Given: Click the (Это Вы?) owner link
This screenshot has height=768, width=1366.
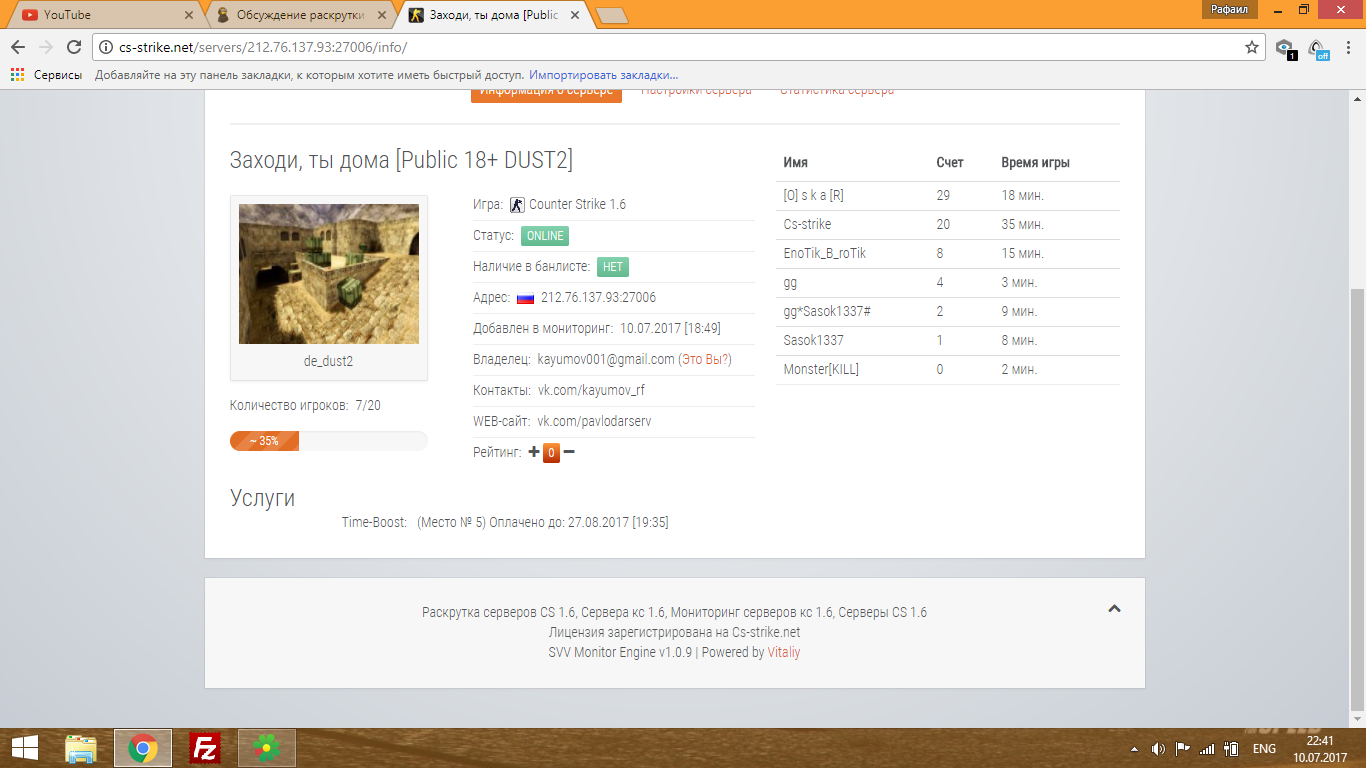Looking at the screenshot, I should coord(705,359).
